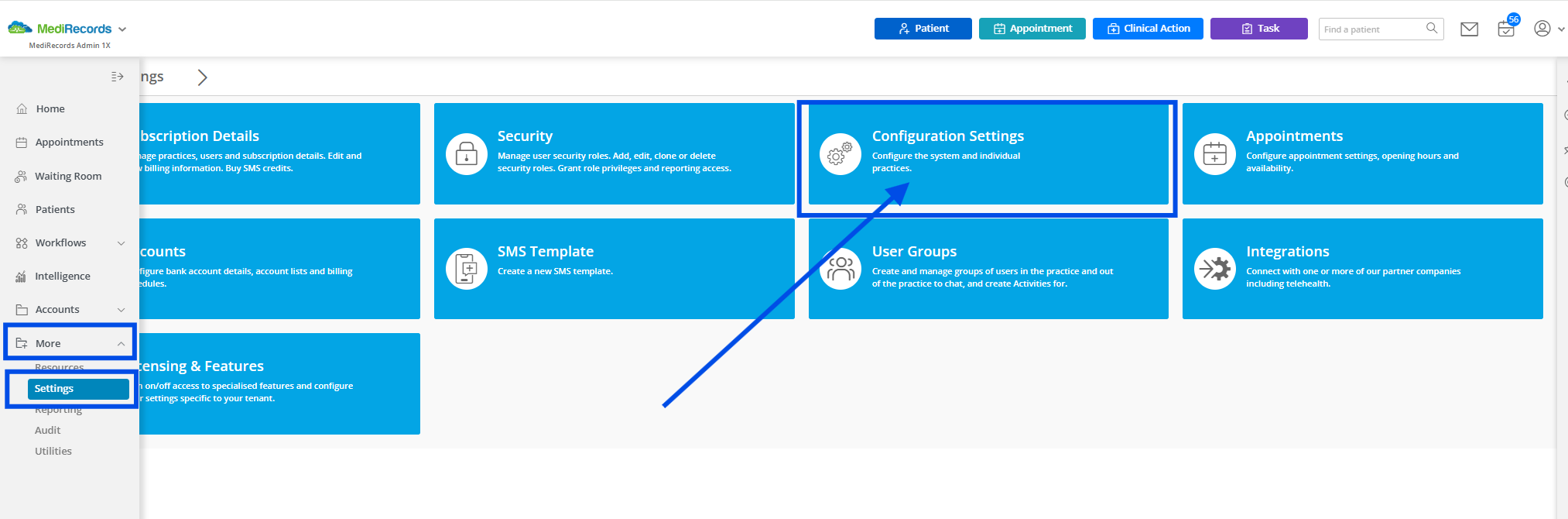Image resolution: width=1568 pixels, height=519 pixels.
Task: Click 'MediRecords Admin 1X' label
Action: click(70, 46)
